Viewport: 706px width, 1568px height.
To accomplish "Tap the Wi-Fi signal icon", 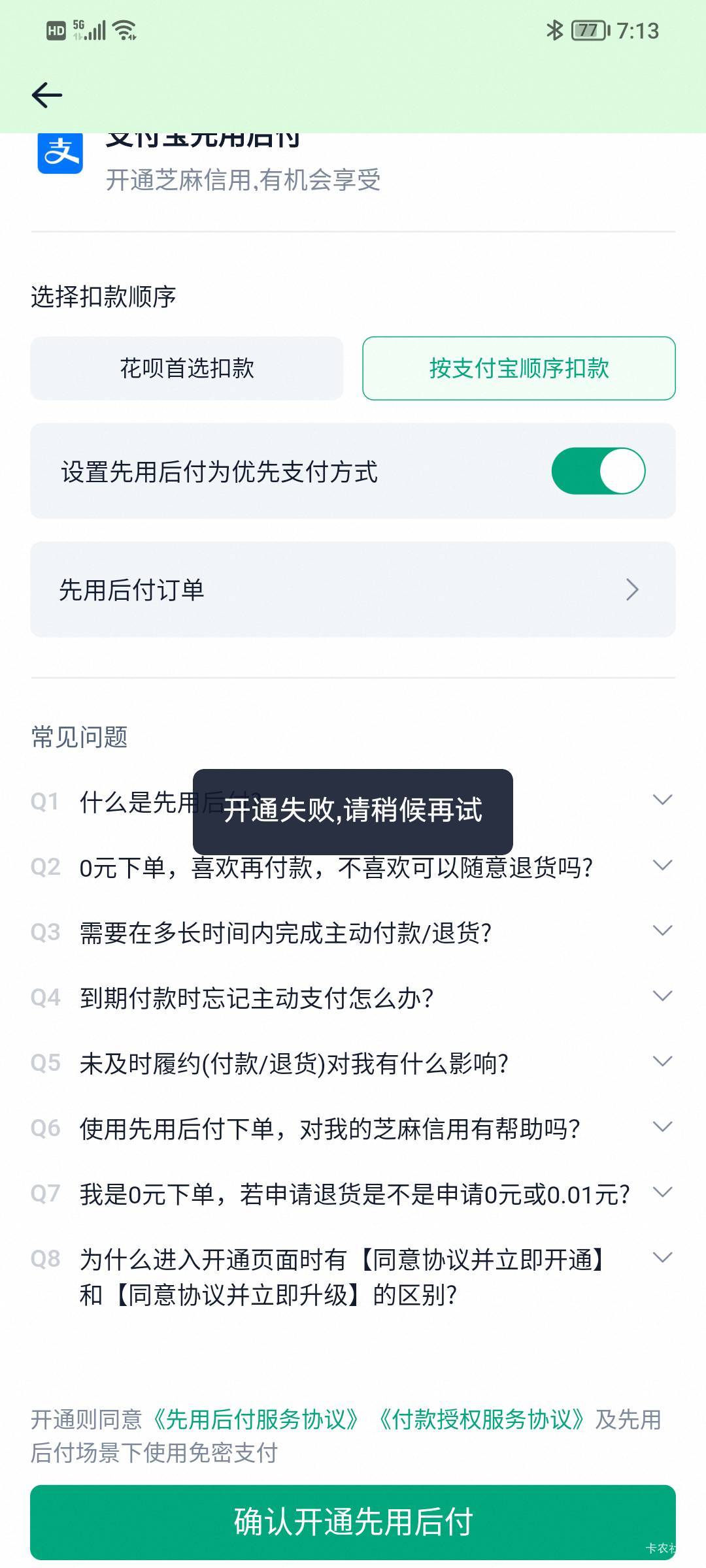I will coord(124,30).
